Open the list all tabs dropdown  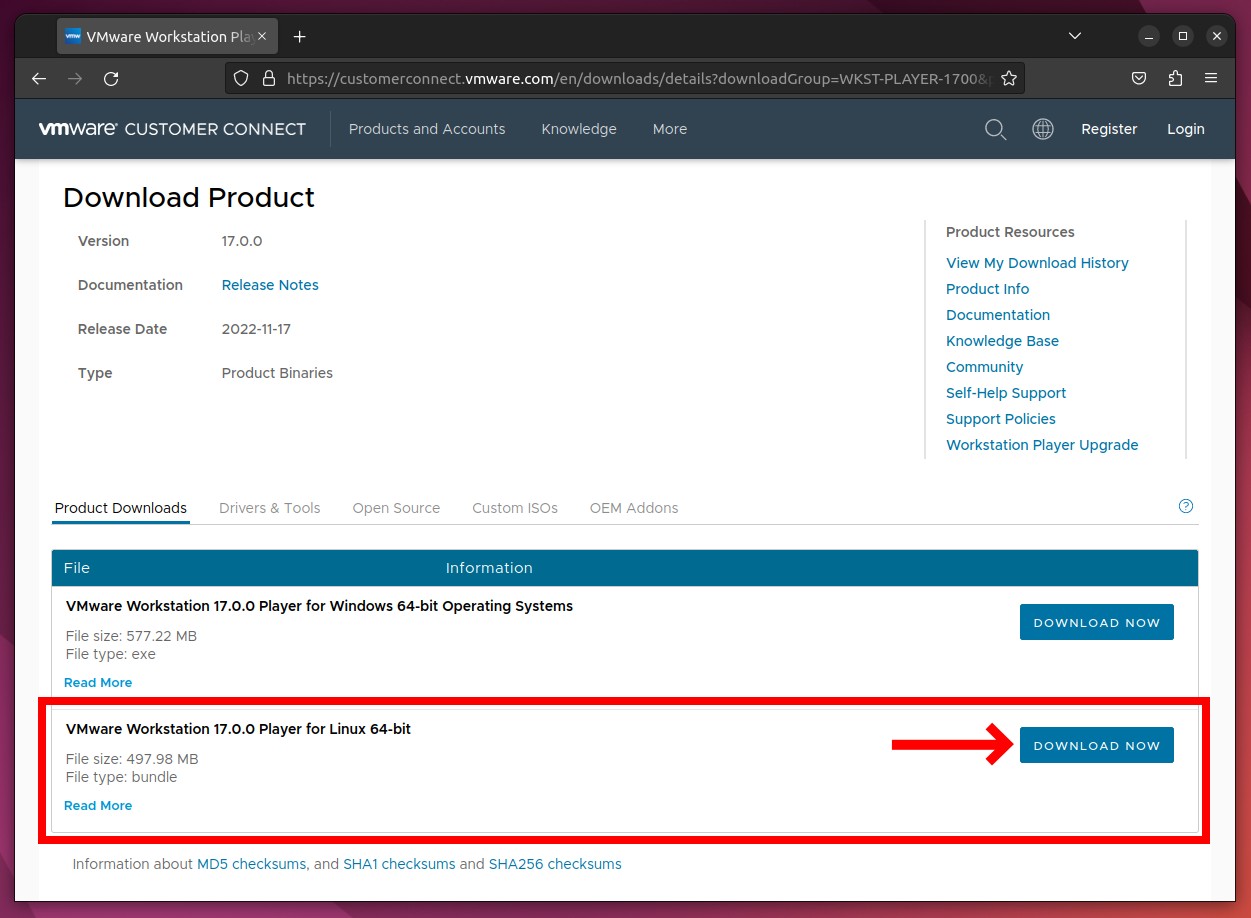click(1075, 36)
